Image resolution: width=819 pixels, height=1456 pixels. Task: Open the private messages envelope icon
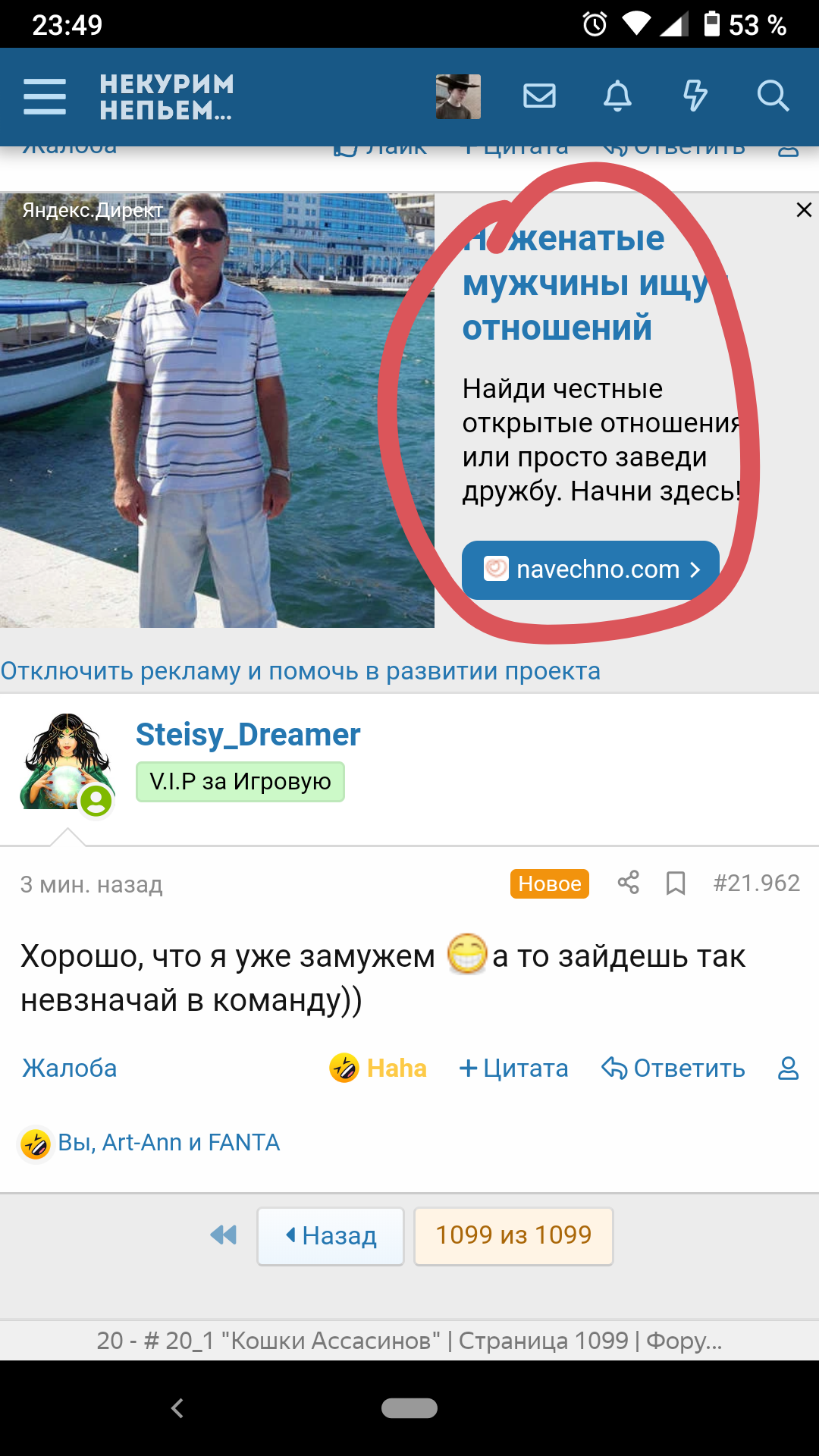click(x=540, y=96)
